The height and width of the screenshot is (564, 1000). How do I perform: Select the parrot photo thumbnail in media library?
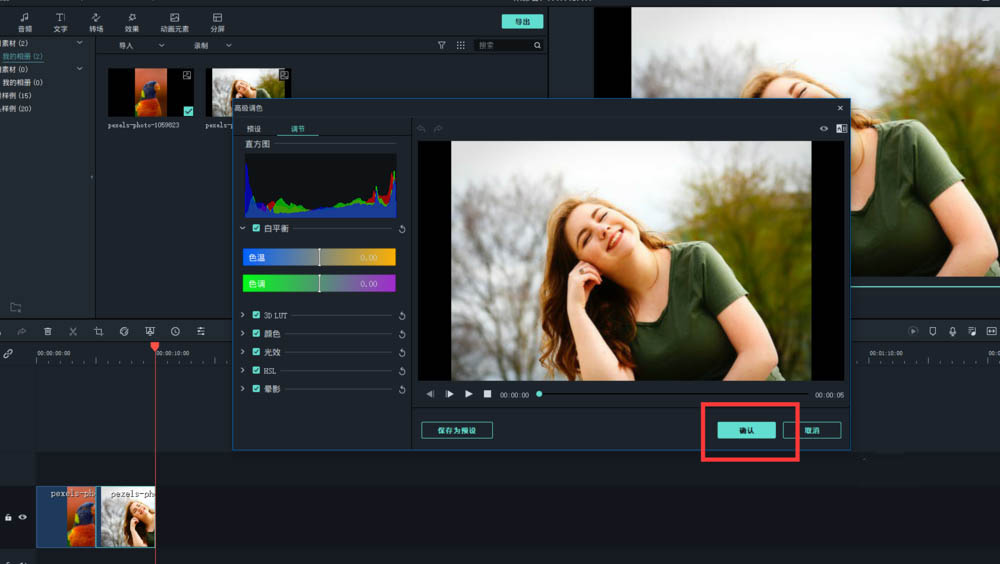point(151,93)
